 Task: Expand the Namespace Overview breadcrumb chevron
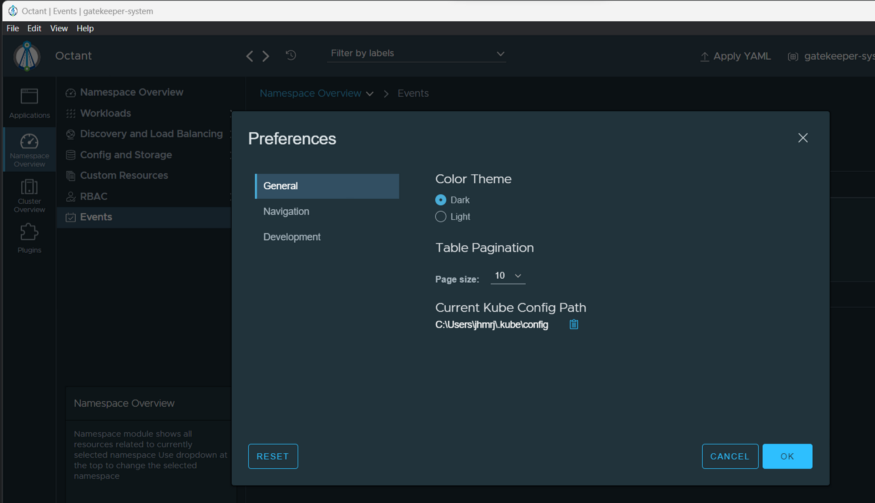tap(370, 94)
